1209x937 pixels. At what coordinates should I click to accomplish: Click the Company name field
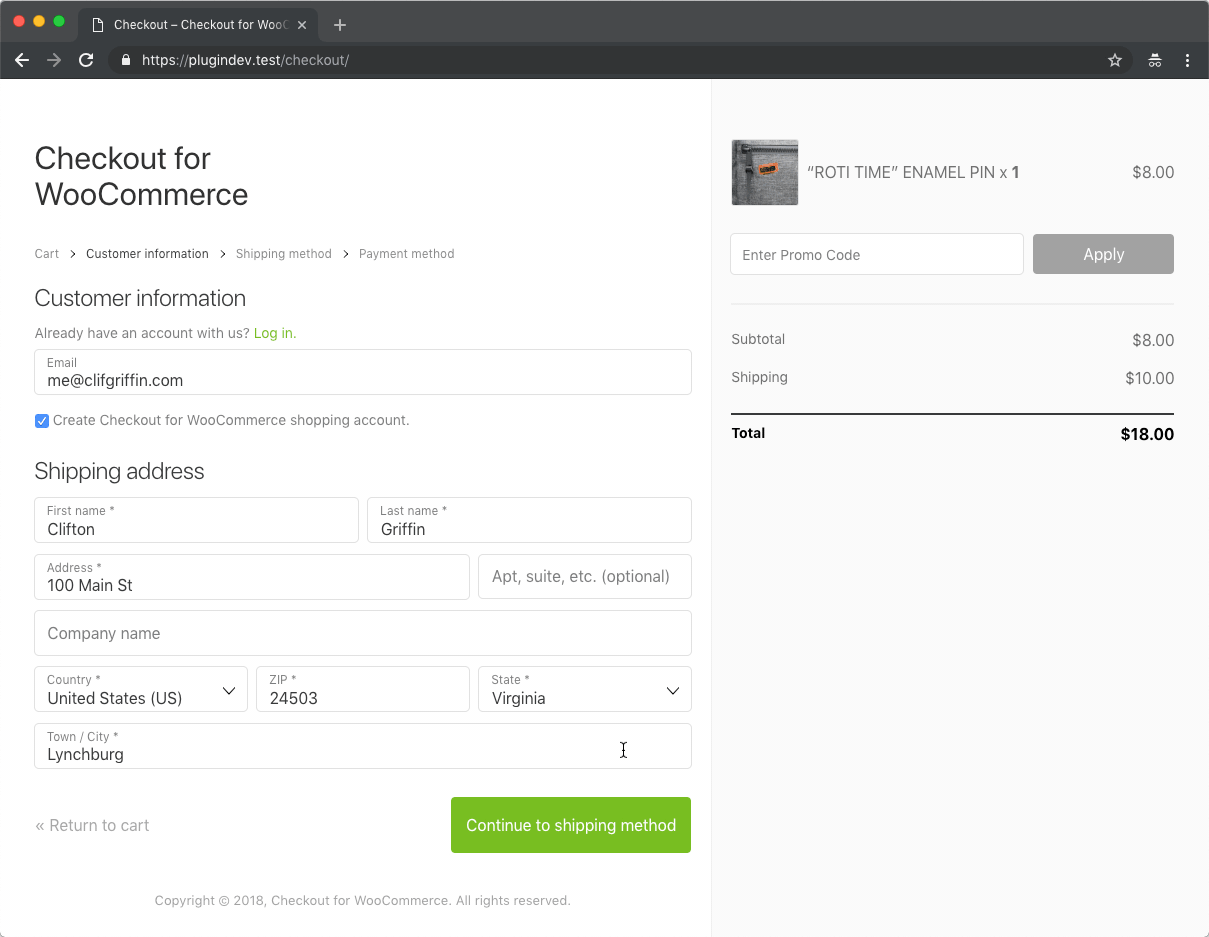point(363,633)
